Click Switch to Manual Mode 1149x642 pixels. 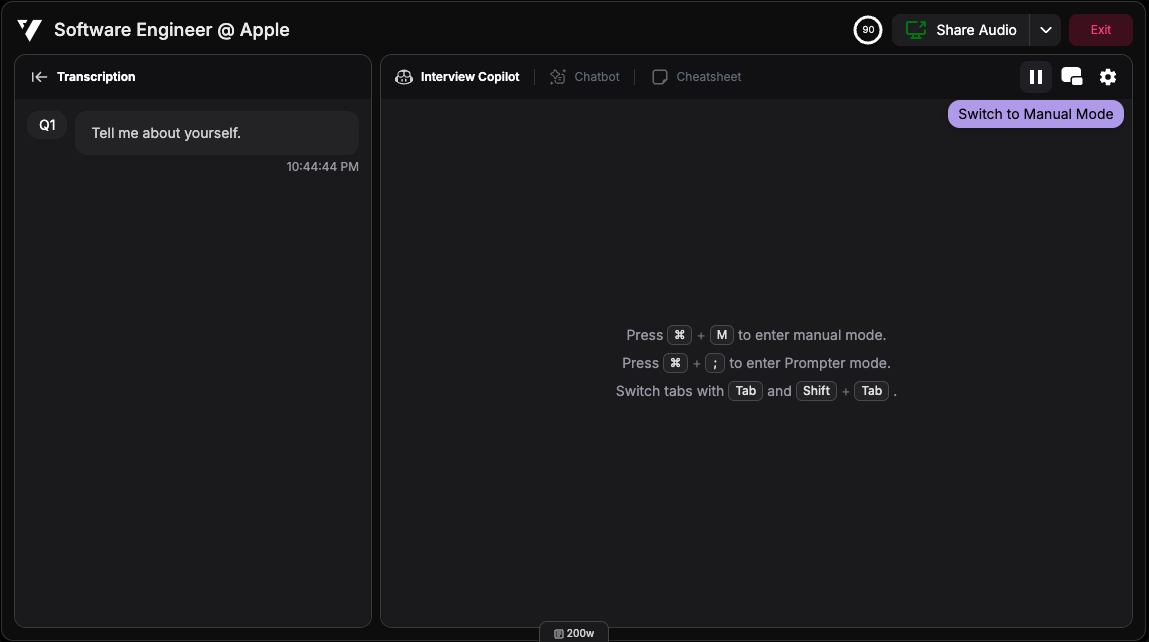pyautogui.click(x=1035, y=114)
